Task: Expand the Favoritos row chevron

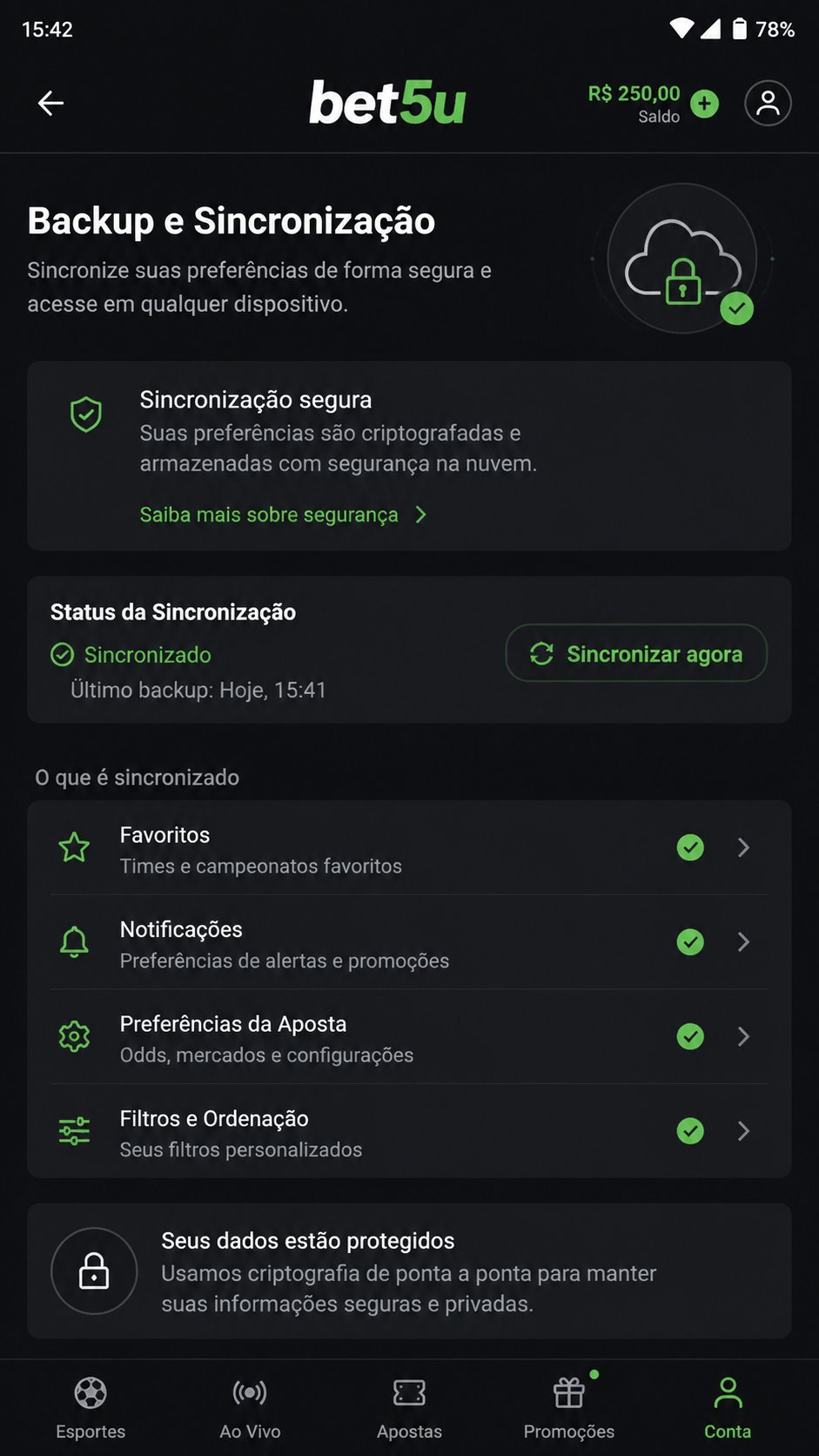Action: pos(743,847)
